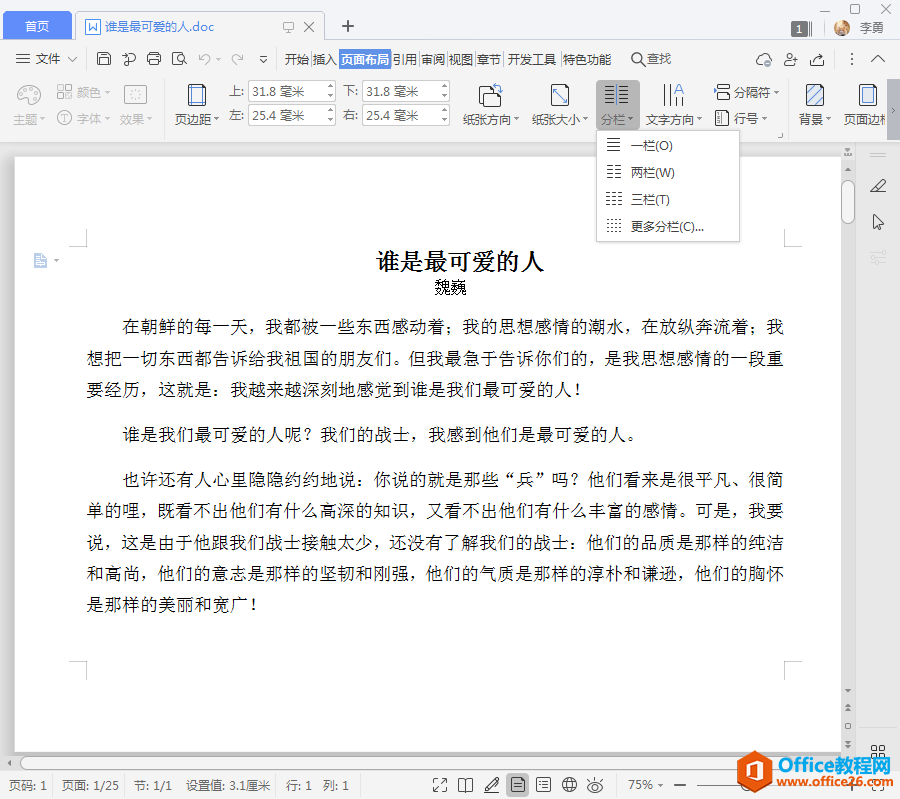The width and height of the screenshot is (900, 799).
Task: Click the Save icon in quick toolbar
Action: click(x=103, y=59)
